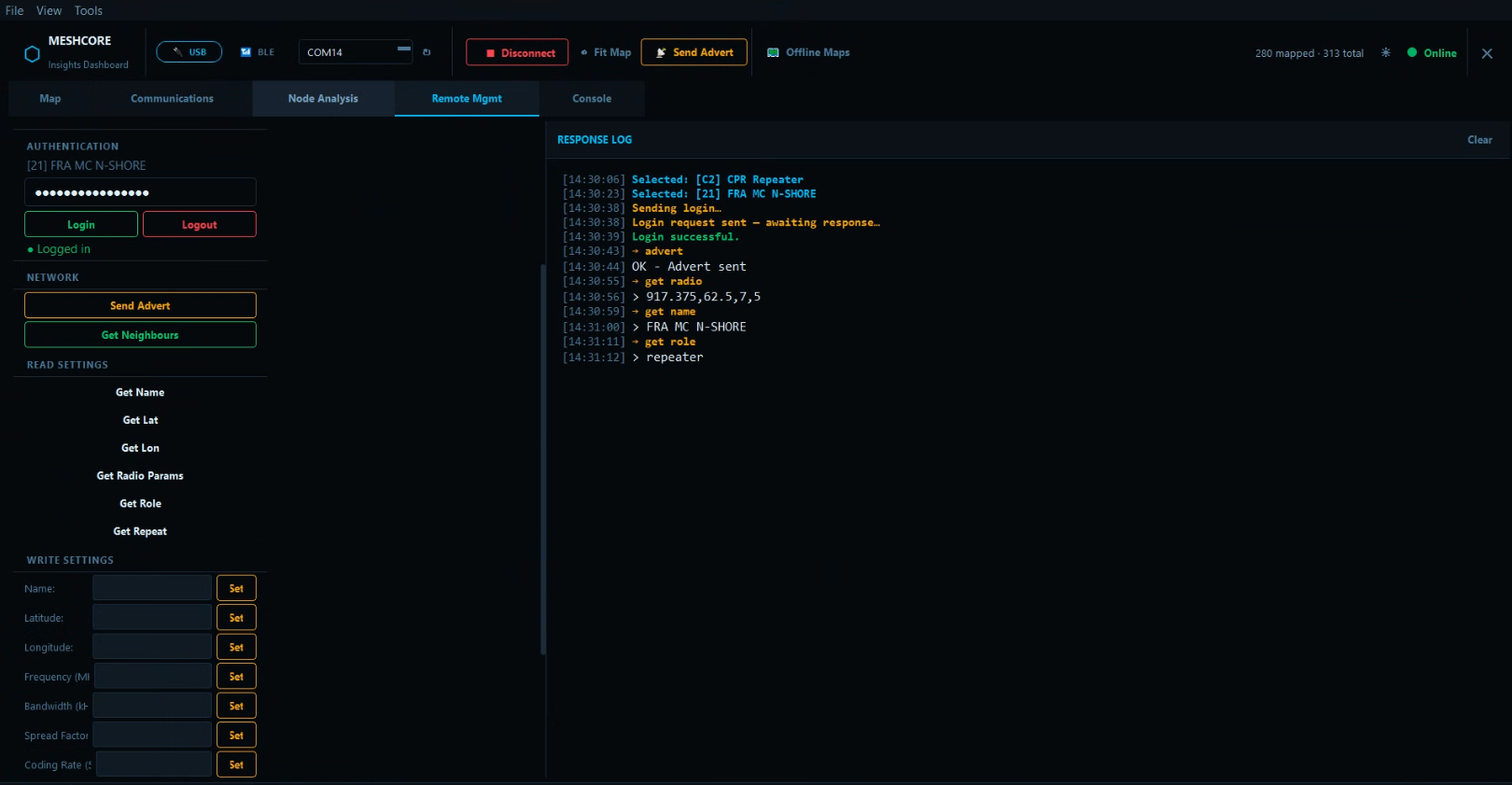
Task: Click Fit Map in the toolbar
Action: pos(605,52)
